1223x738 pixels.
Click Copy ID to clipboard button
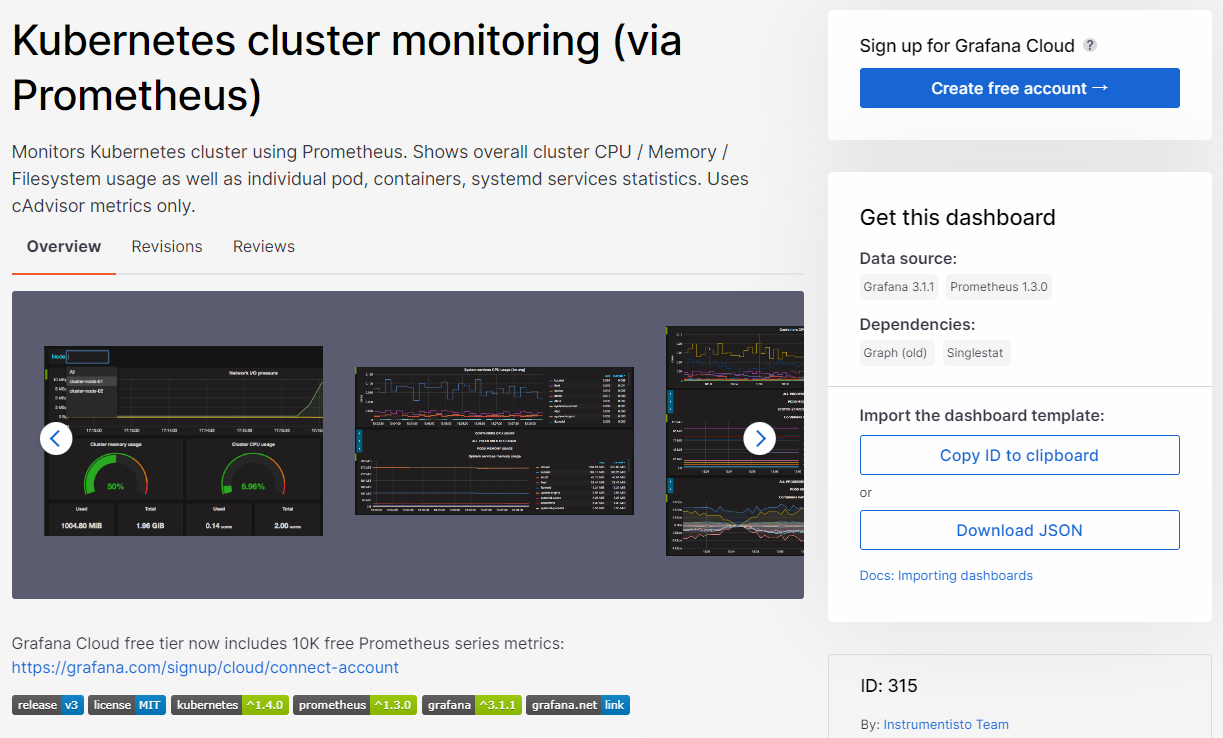1019,455
